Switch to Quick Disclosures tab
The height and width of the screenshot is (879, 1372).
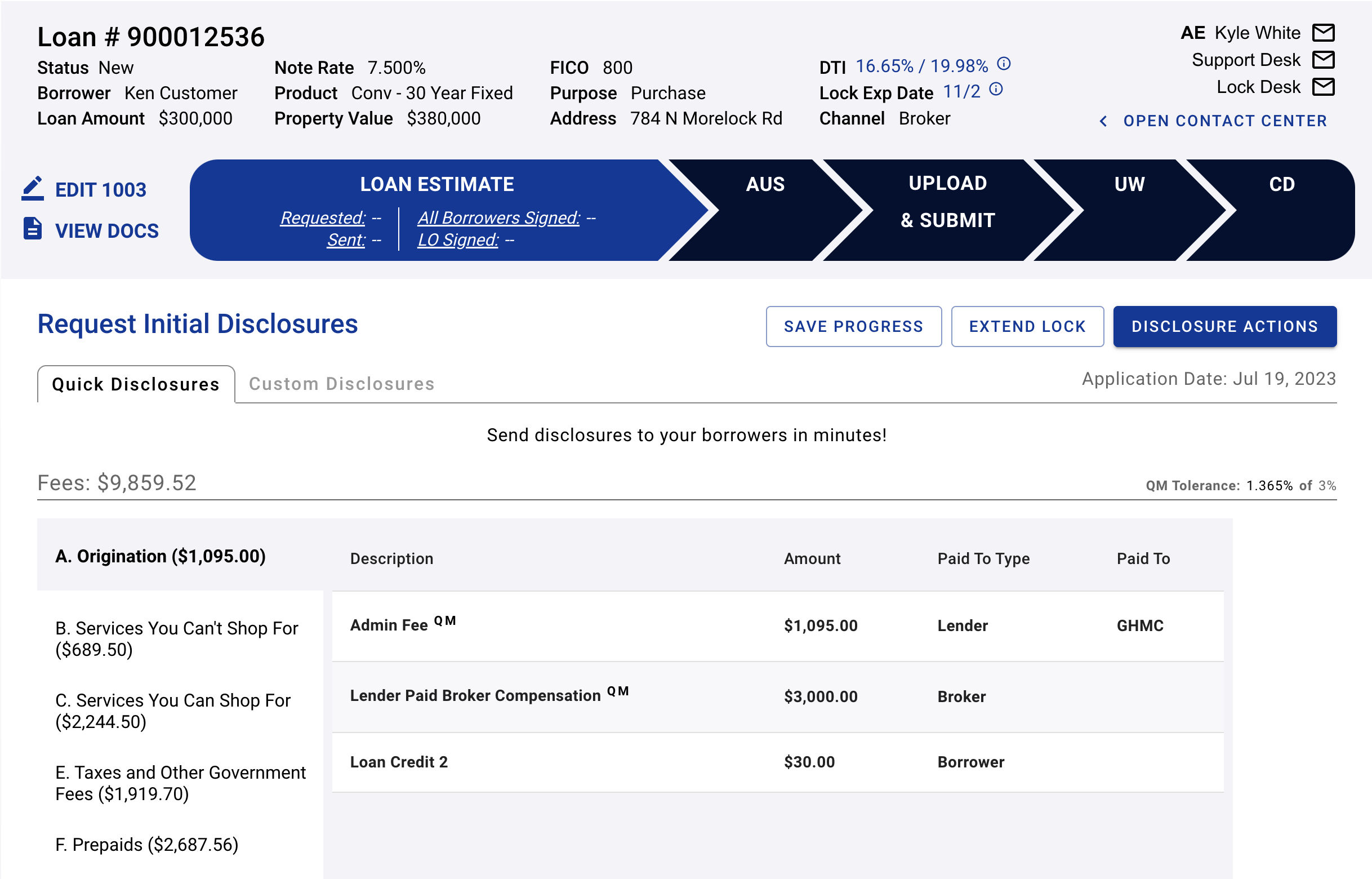click(136, 384)
